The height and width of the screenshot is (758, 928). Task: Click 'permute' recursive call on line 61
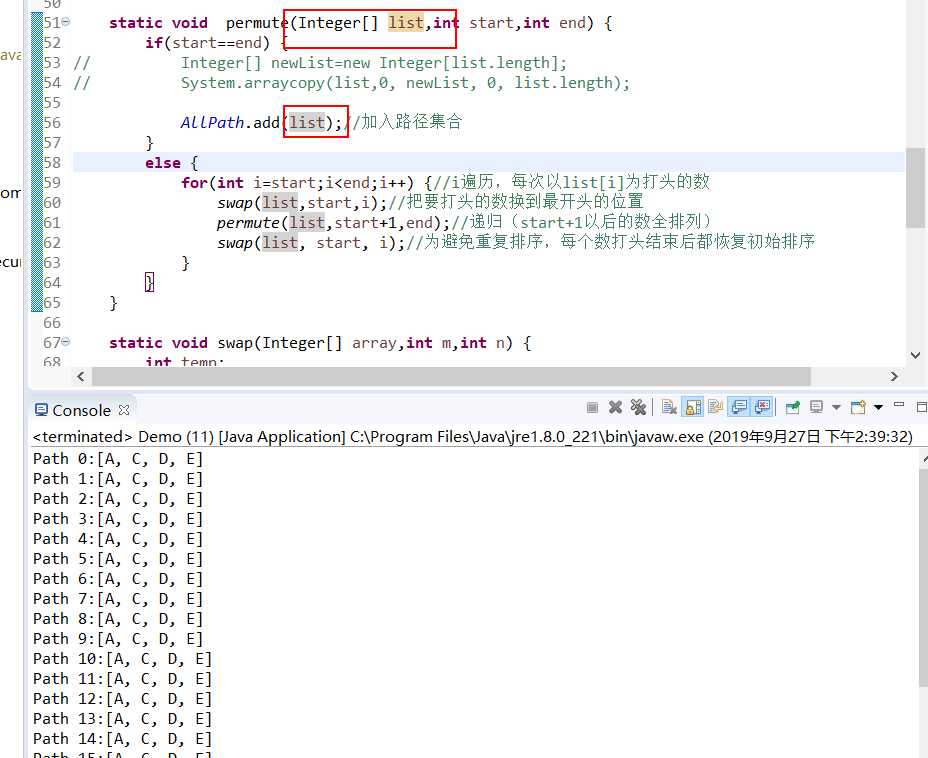(x=247, y=223)
